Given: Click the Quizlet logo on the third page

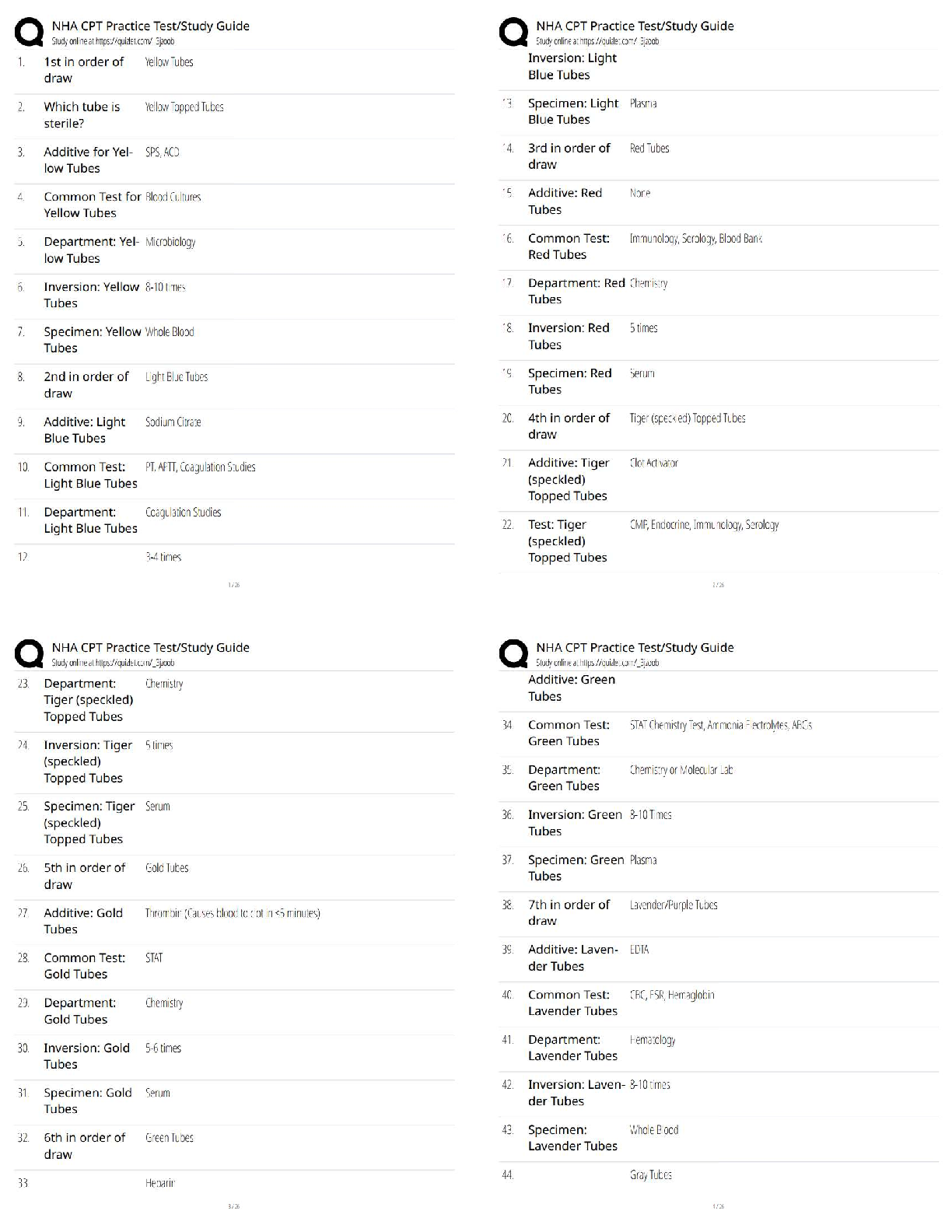Looking at the screenshot, I should pos(29,654).
